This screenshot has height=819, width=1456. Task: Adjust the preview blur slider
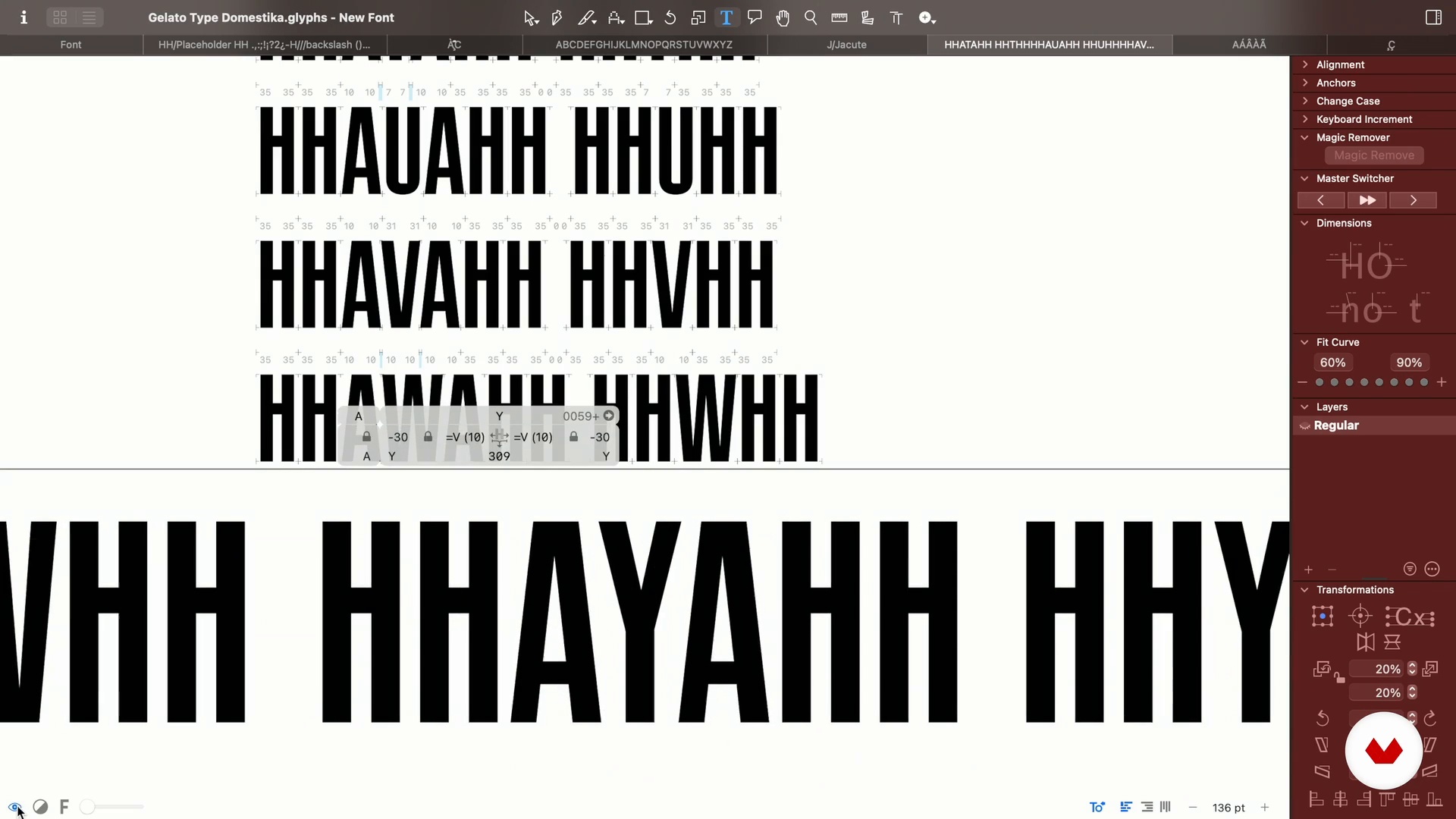111,807
